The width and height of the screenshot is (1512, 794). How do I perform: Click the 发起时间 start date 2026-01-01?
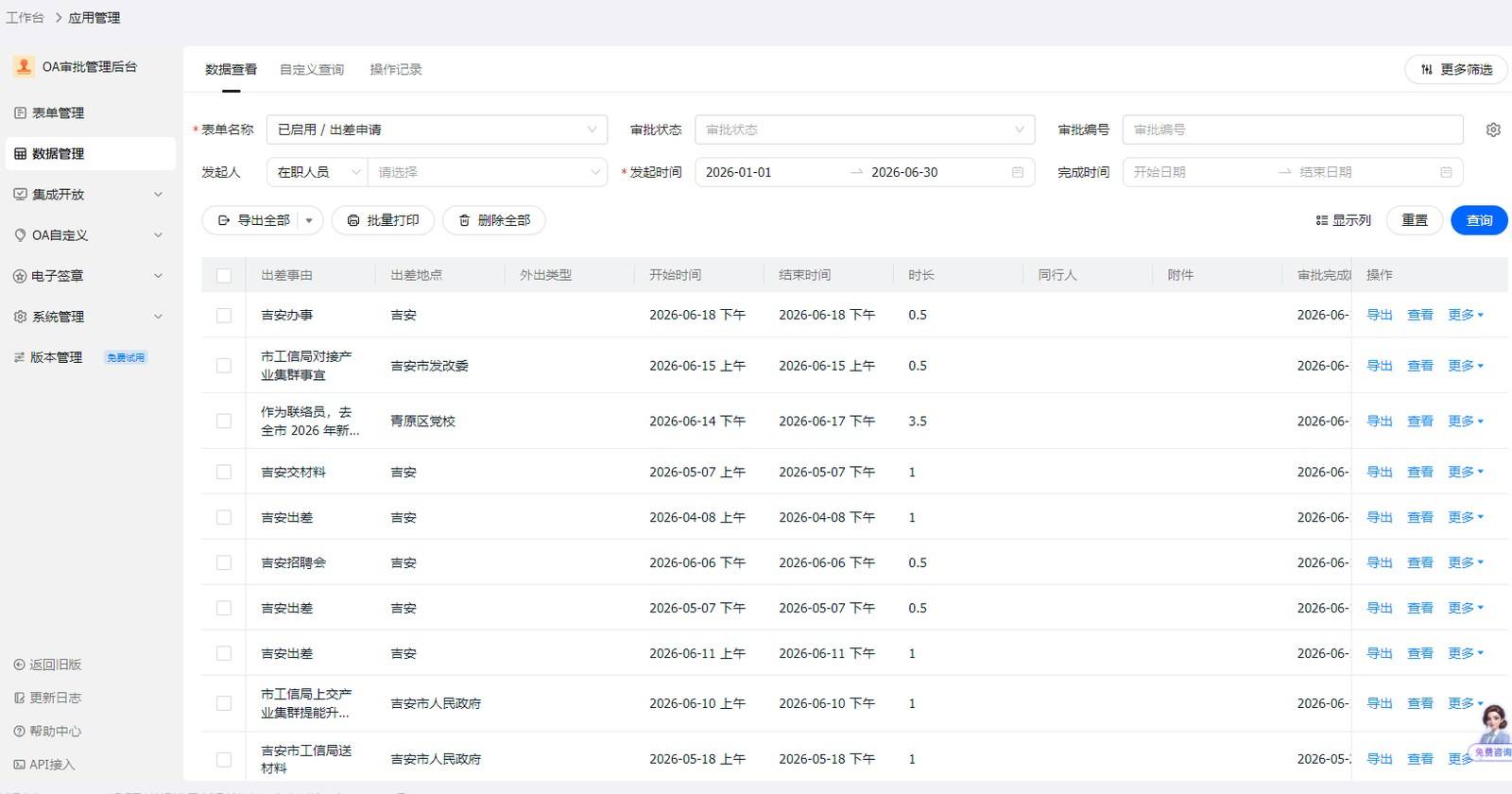(x=739, y=172)
